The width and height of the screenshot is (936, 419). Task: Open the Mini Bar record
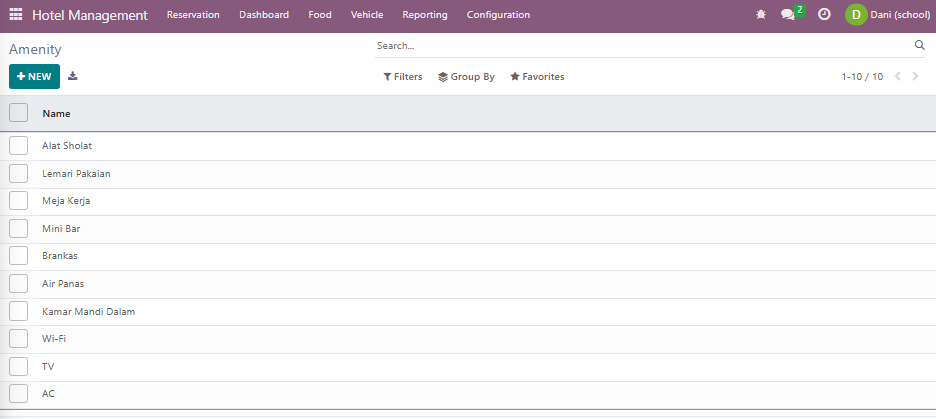[61, 229]
